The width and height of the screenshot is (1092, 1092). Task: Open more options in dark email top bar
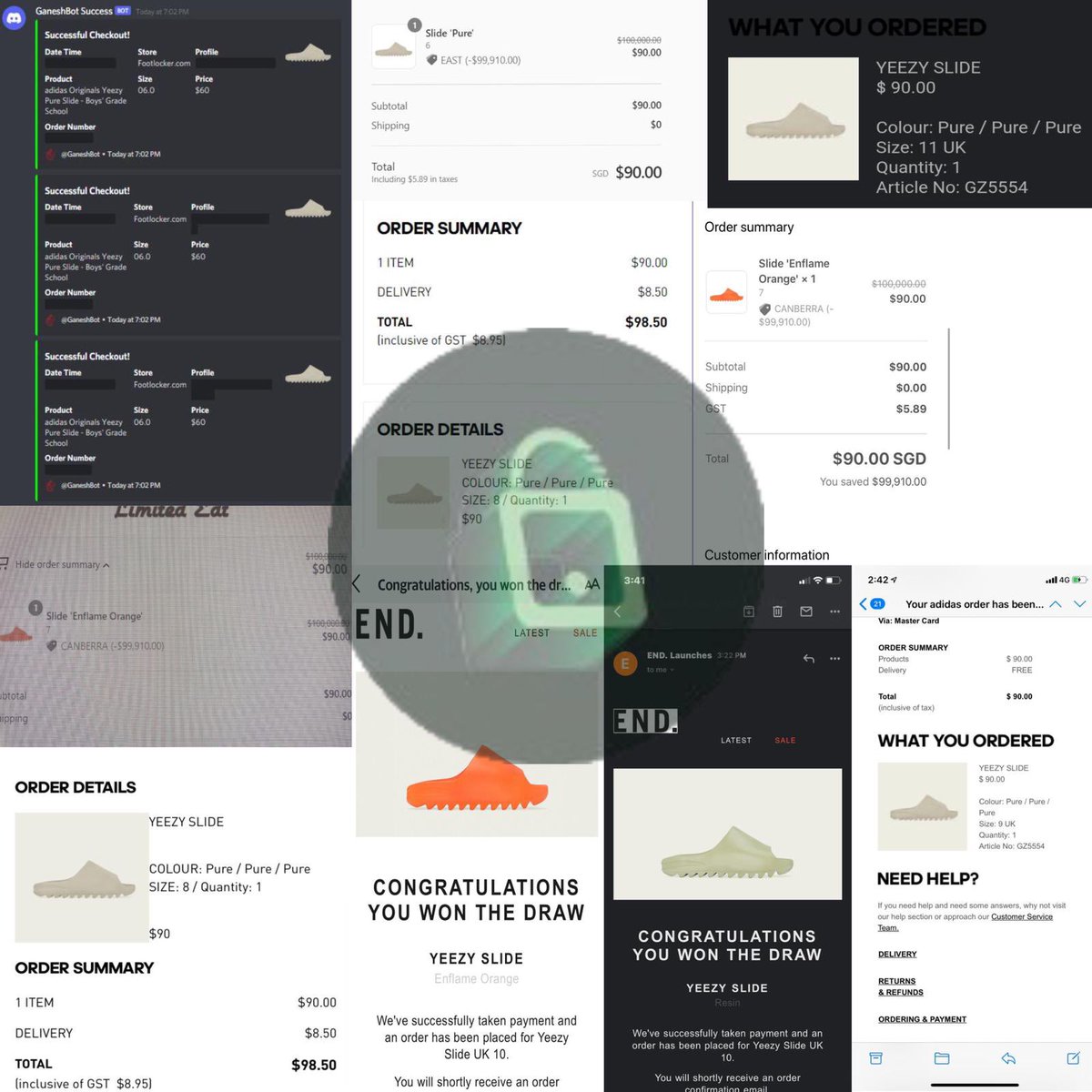tap(834, 612)
